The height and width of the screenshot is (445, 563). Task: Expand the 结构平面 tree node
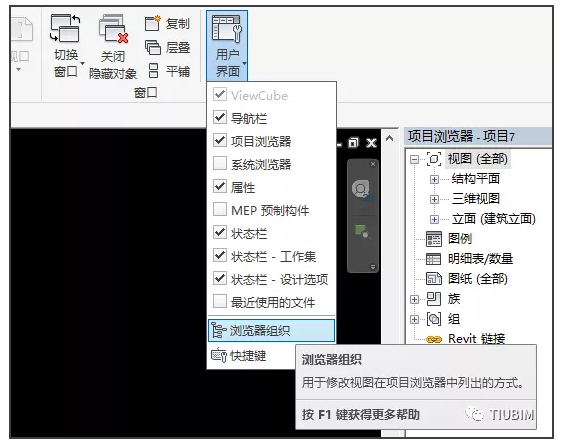[434, 179]
